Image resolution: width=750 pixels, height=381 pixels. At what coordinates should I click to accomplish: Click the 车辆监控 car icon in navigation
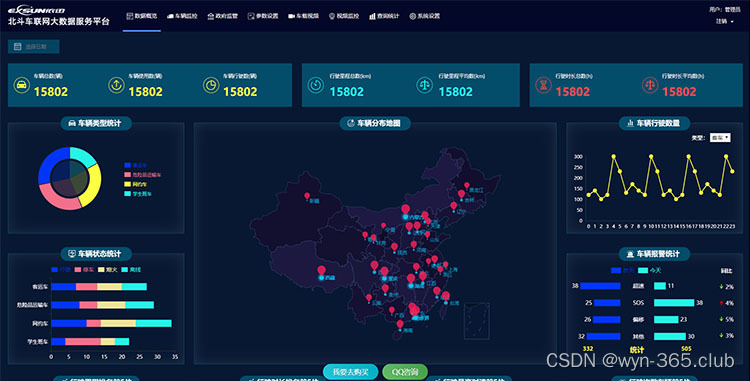point(170,16)
